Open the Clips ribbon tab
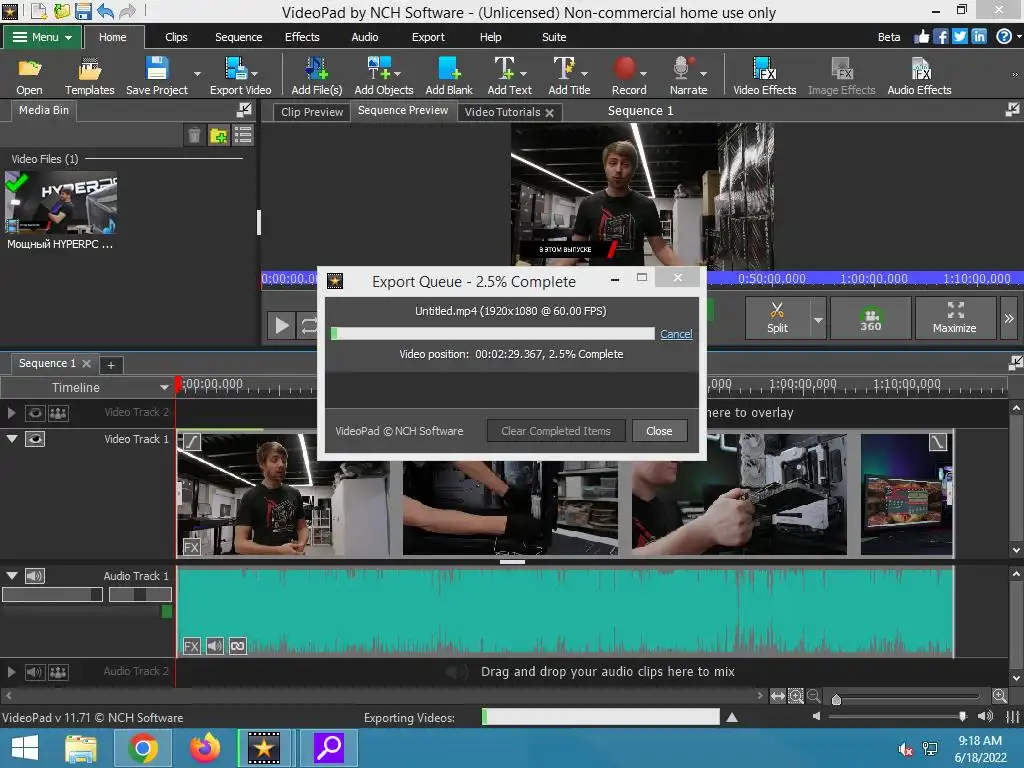The height and width of the screenshot is (768, 1024). (x=176, y=37)
